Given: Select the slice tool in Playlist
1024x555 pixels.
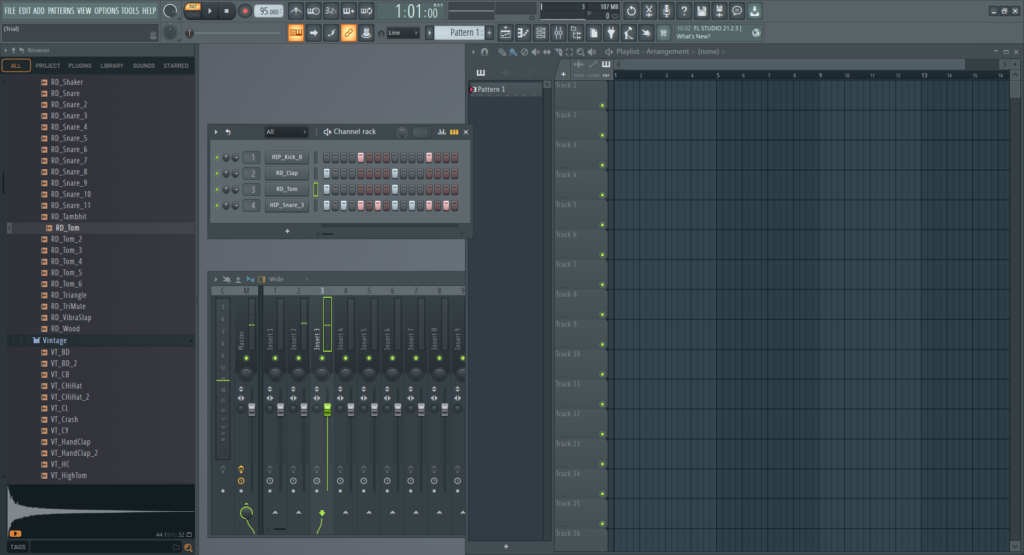Looking at the screenshot, I should point(558,52).
